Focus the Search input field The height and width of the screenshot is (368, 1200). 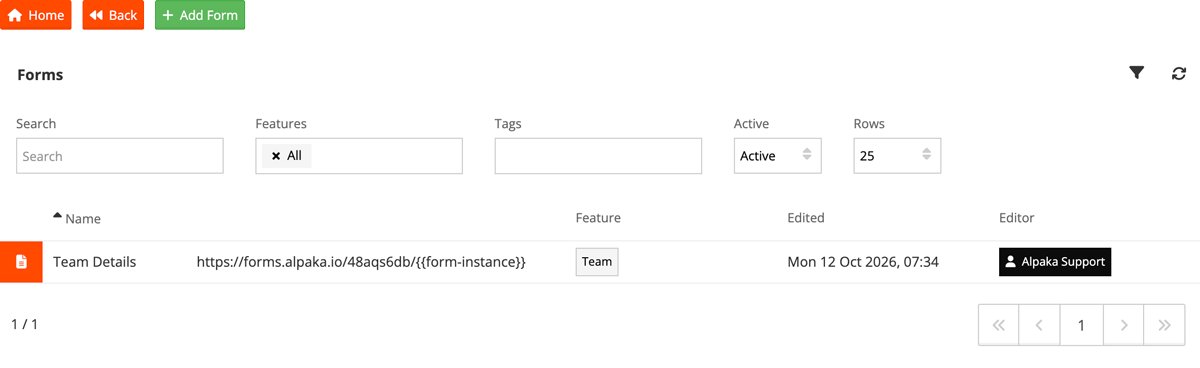point(120,156)
